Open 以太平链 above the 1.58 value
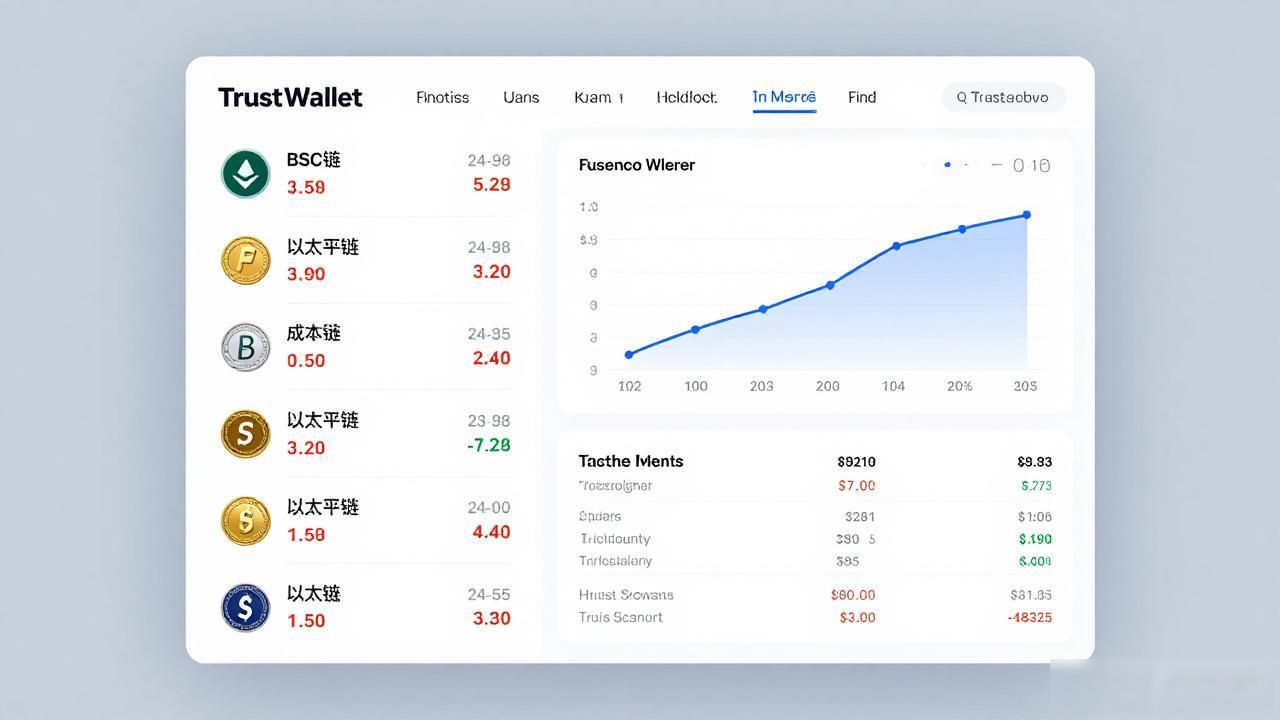Screen dimensions: 1280x720 [323, 507]
